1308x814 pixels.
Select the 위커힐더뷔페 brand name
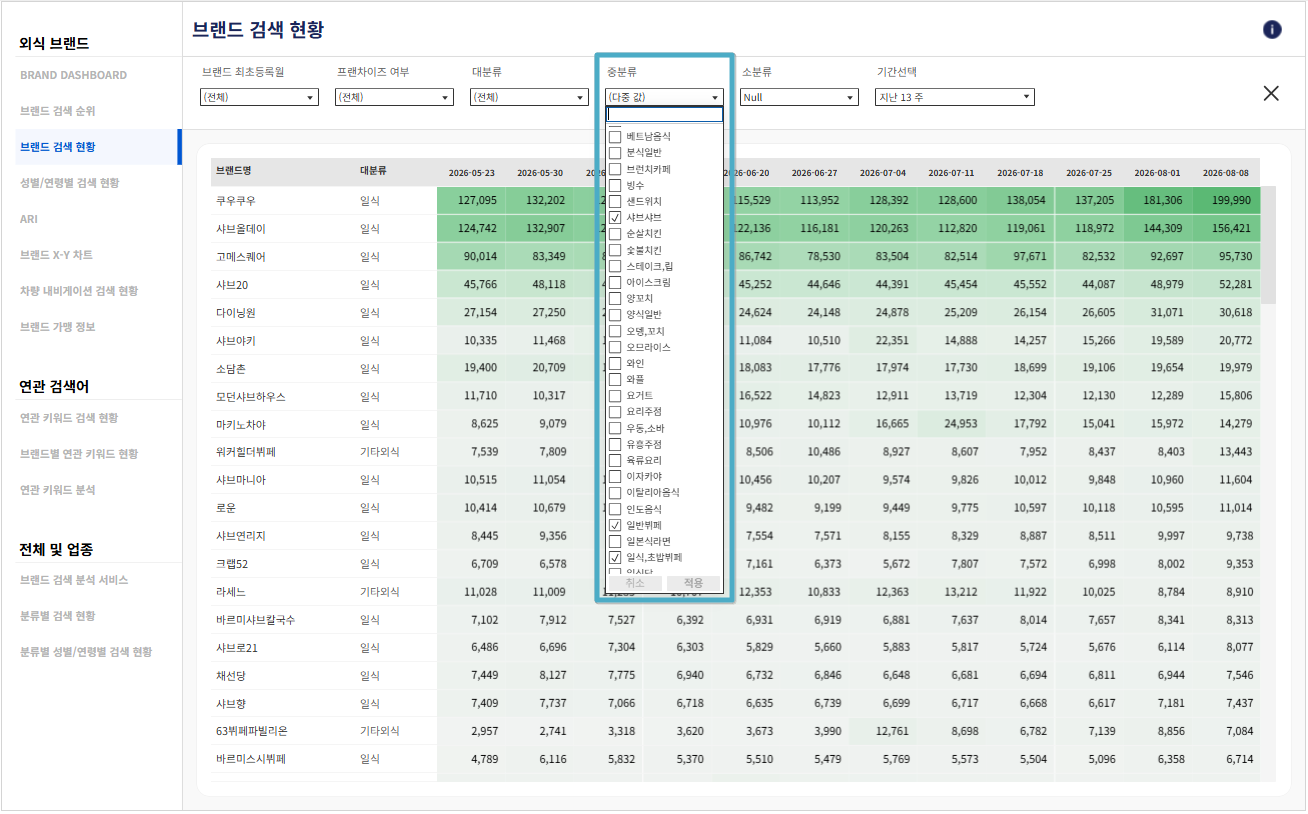pyautogui.click(x=245, y=452)
